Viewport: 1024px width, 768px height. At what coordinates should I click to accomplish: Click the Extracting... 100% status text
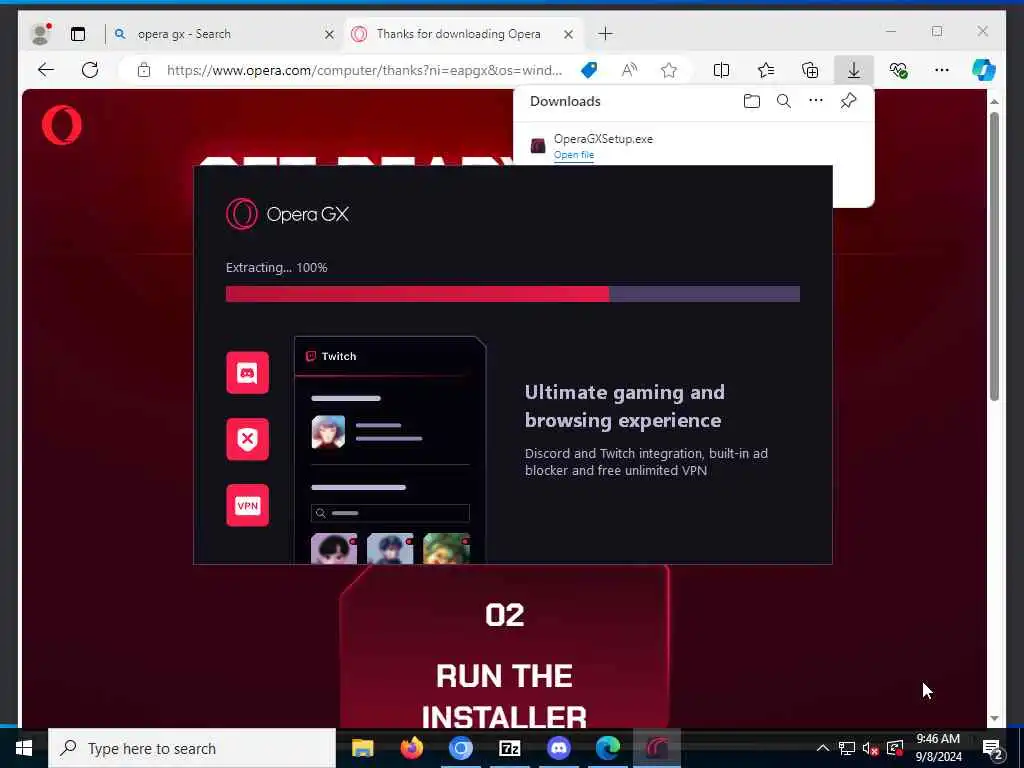[x=276, y=268]
